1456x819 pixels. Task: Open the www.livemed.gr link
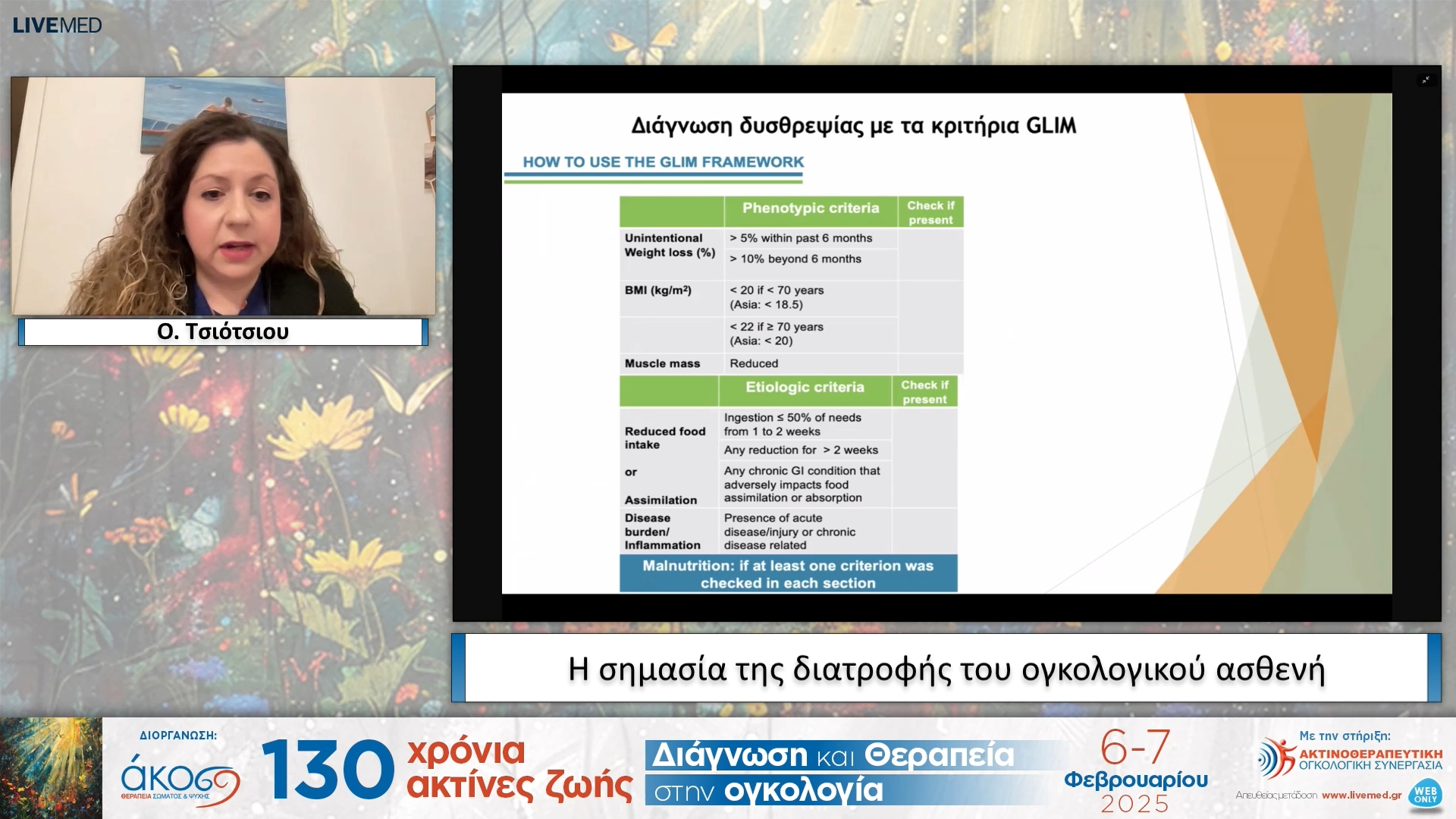[1361, 795]
